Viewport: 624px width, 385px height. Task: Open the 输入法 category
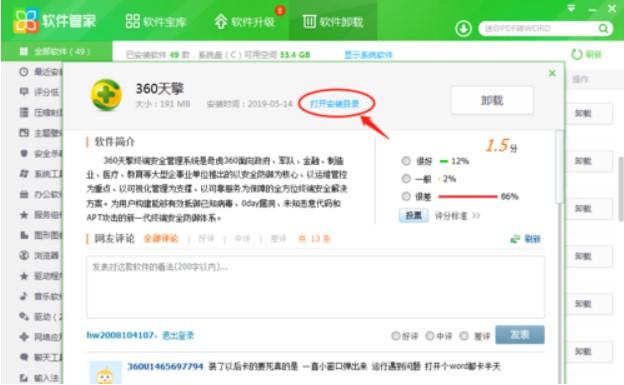tap(40, 377)
